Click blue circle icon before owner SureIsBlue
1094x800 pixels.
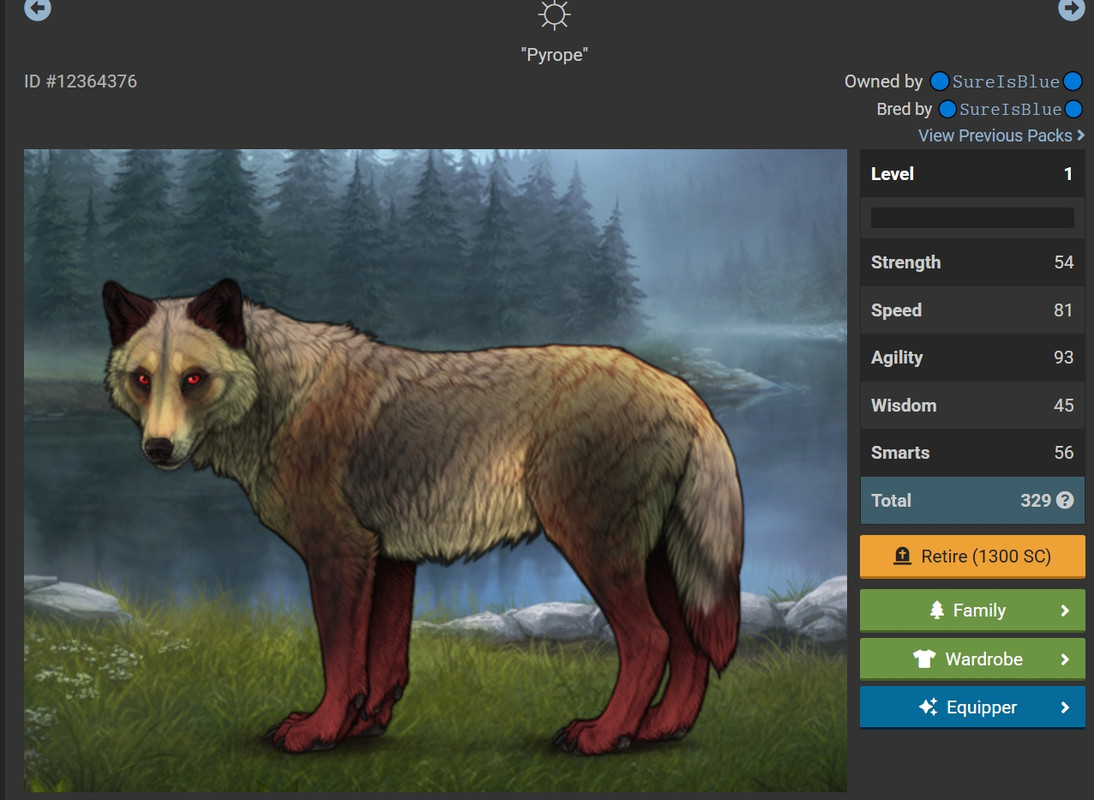939,82
